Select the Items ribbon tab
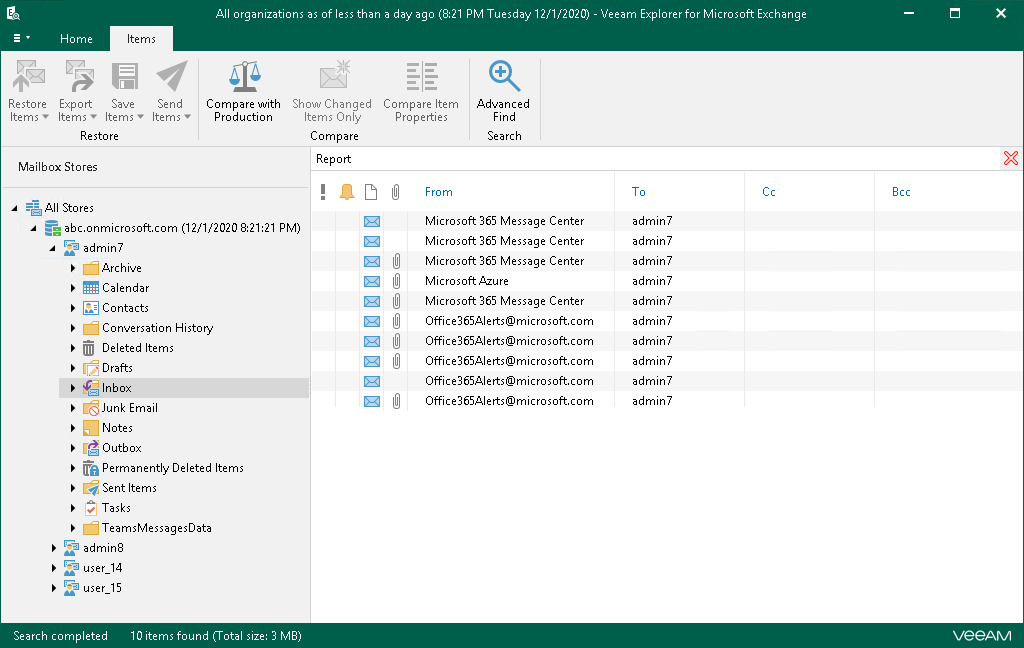The image size is (1024, 648). click(x=141, y=39)
